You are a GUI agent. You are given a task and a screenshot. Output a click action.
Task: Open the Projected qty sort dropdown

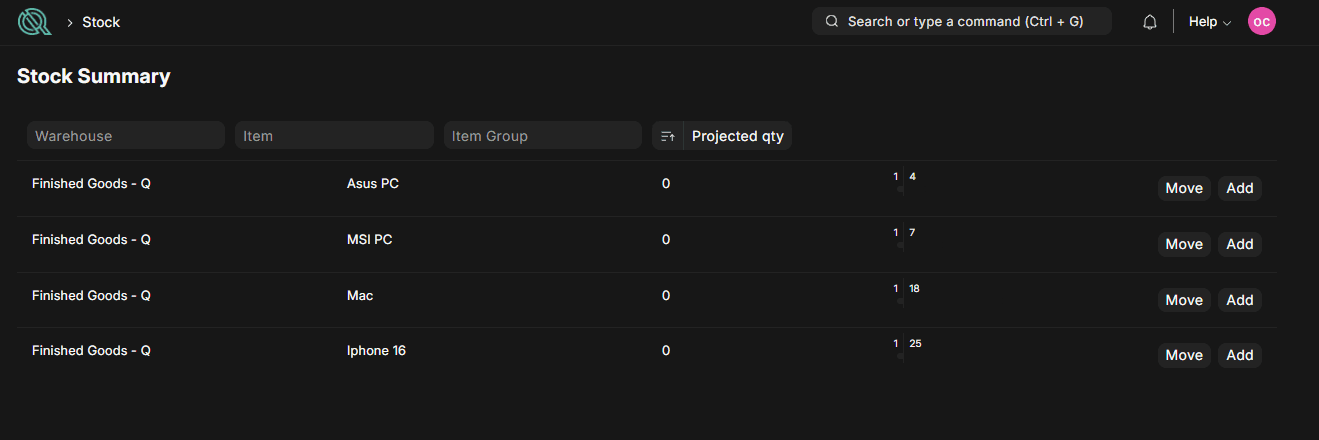point(738,136)
